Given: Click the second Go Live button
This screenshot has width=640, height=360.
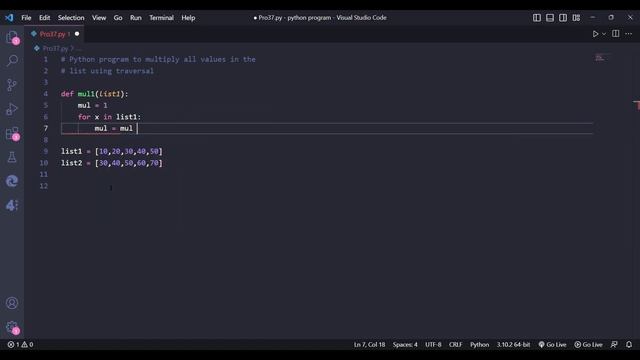Looking at the screenshot, I should (x=588, y=344).
